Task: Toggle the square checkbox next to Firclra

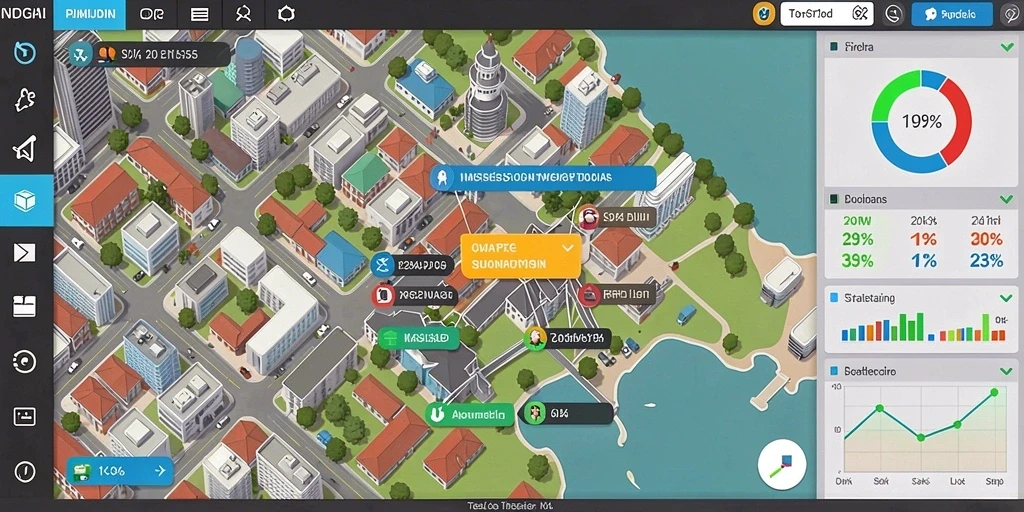Action: (833, 47)
